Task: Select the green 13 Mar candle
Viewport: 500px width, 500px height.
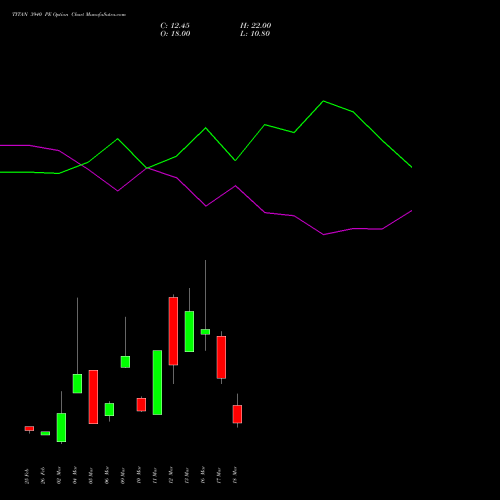Action: [189, 331]
